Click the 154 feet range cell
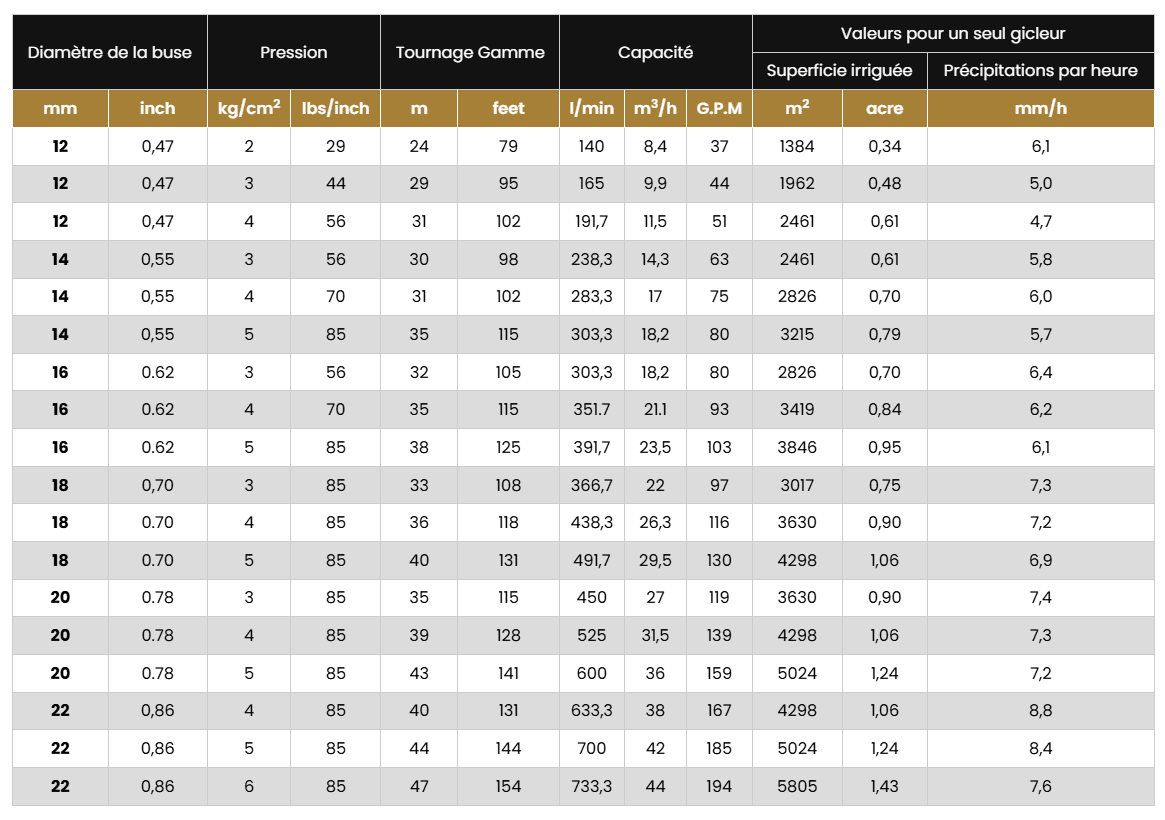 (508, 786)
